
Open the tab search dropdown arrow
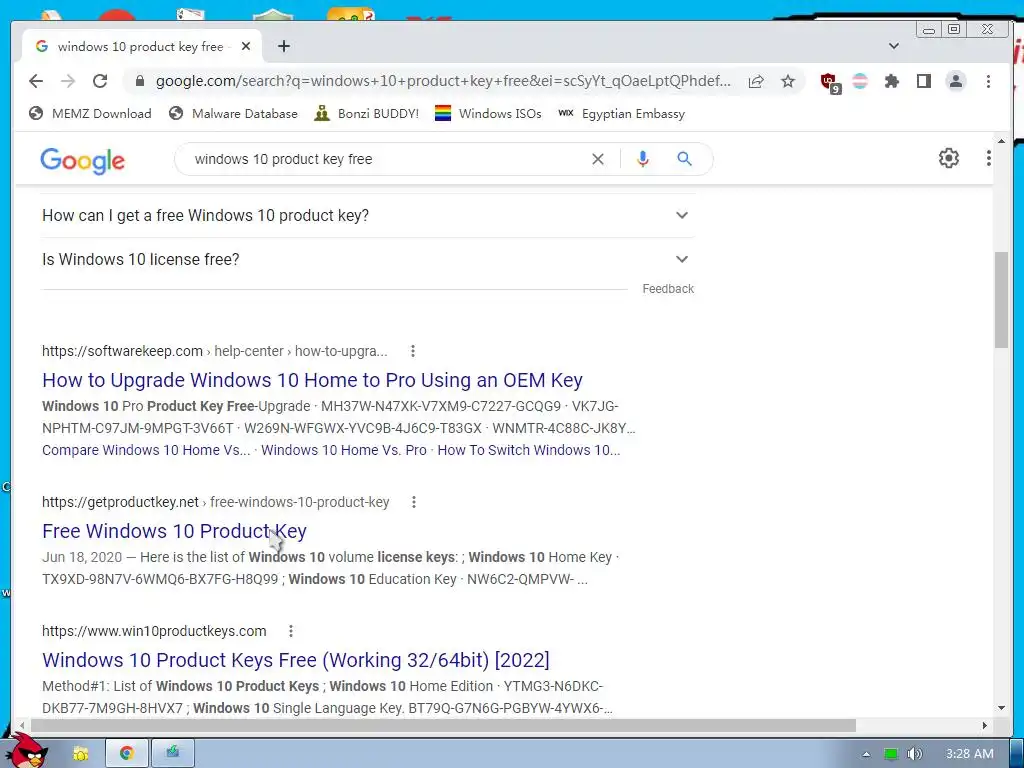[x=894, y=46]
